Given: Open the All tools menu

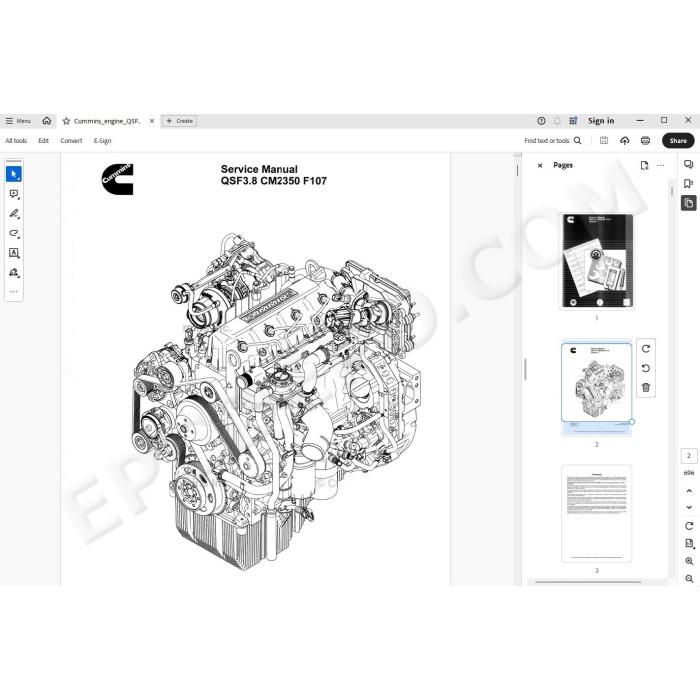Looking at the screenshot, I should [x=16, y=141].
